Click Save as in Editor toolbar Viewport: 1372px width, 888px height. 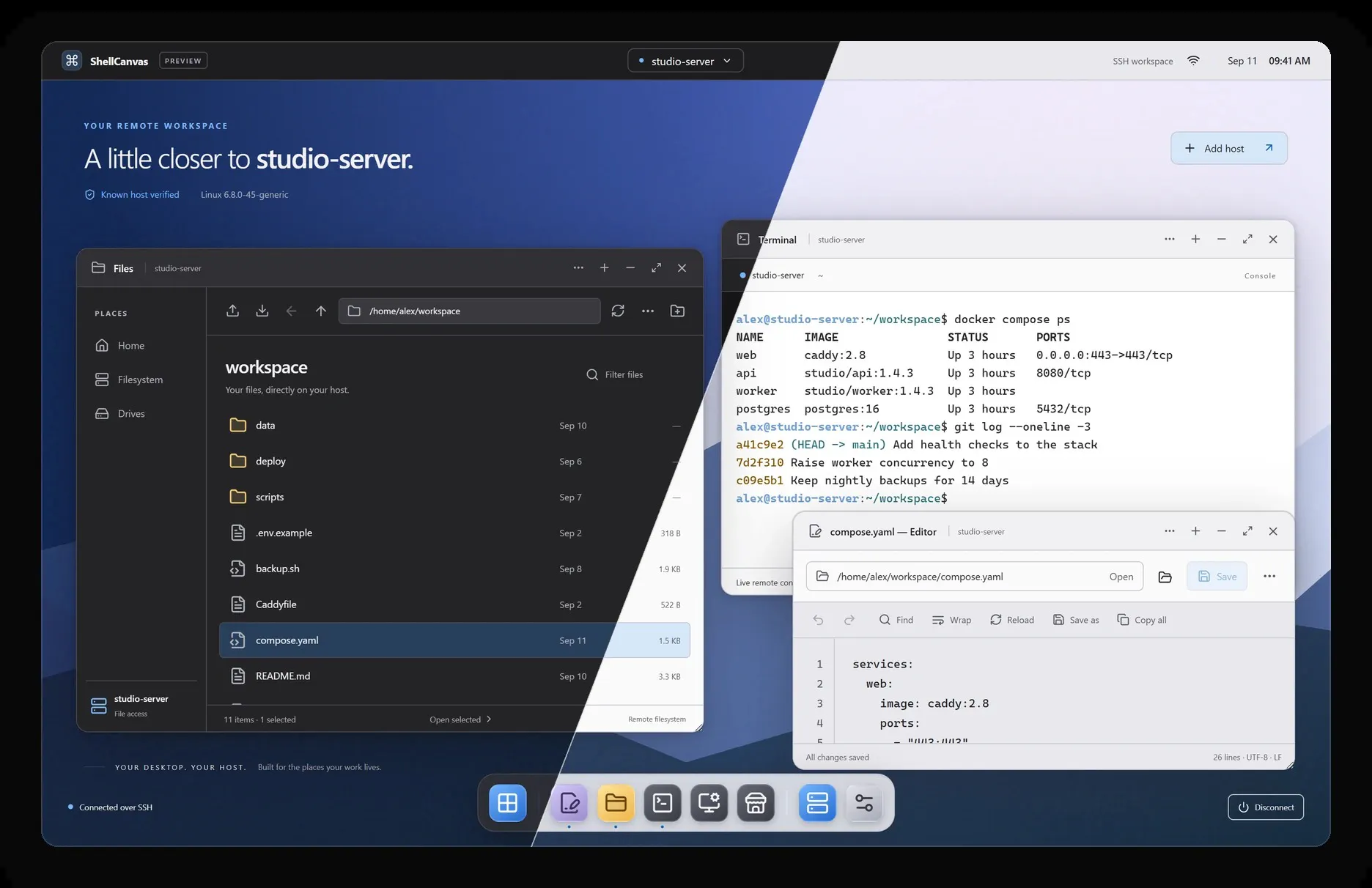(1076, 620)
